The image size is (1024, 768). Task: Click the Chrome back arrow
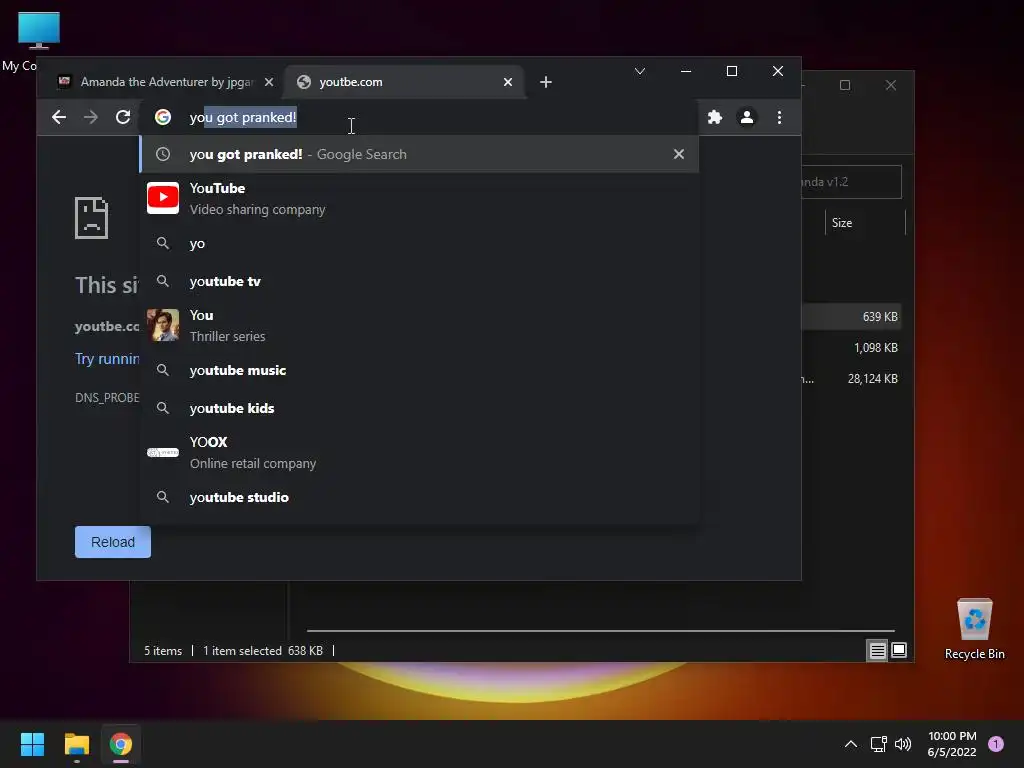59,117
